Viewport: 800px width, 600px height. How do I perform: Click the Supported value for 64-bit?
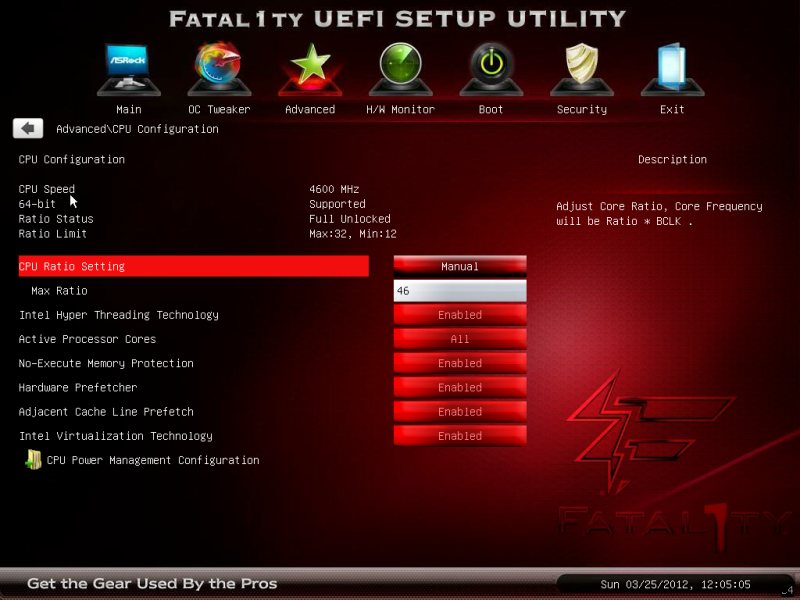337,204
